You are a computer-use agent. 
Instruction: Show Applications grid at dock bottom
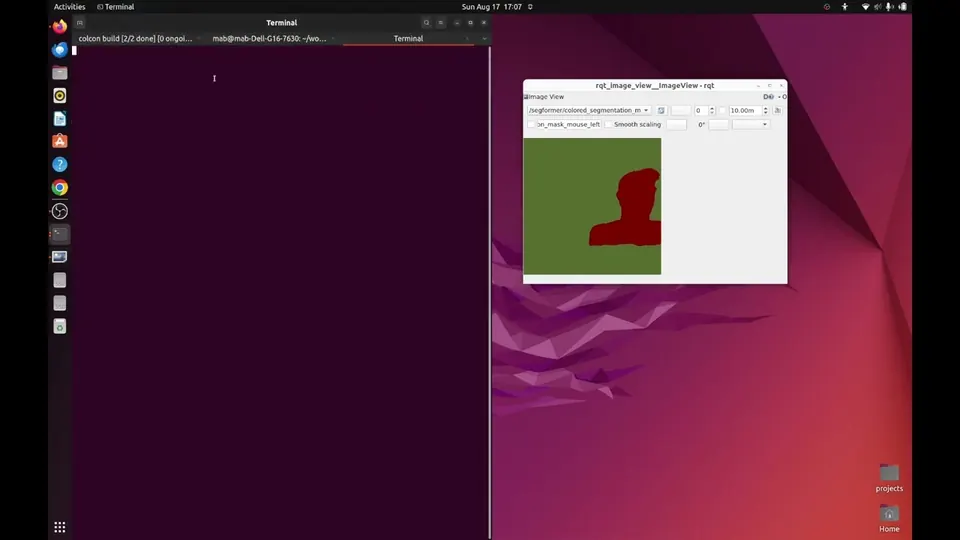click(x=59, y=527)
